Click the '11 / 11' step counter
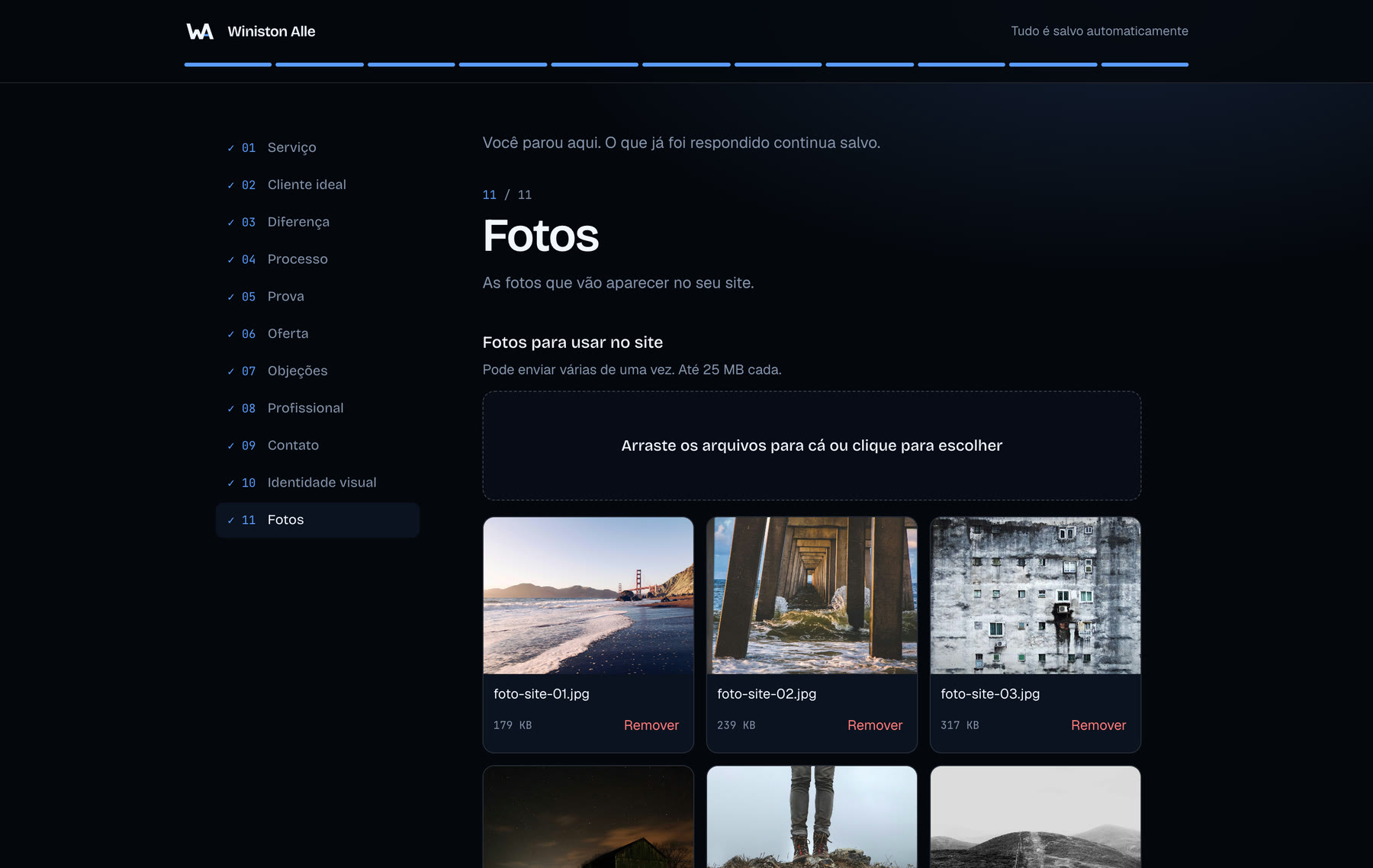The height and width of the screenshot is (868, 1373). (507, 195)
